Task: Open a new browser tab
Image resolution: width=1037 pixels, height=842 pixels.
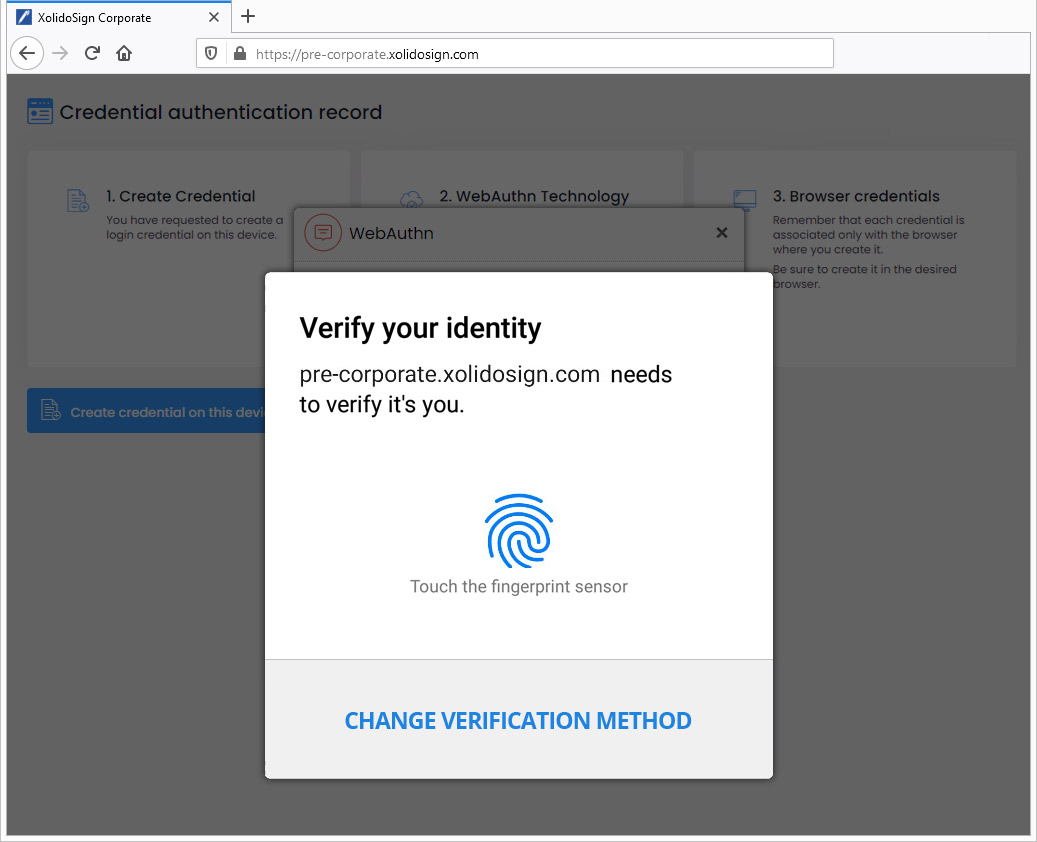Action: (x=248, y=17)
